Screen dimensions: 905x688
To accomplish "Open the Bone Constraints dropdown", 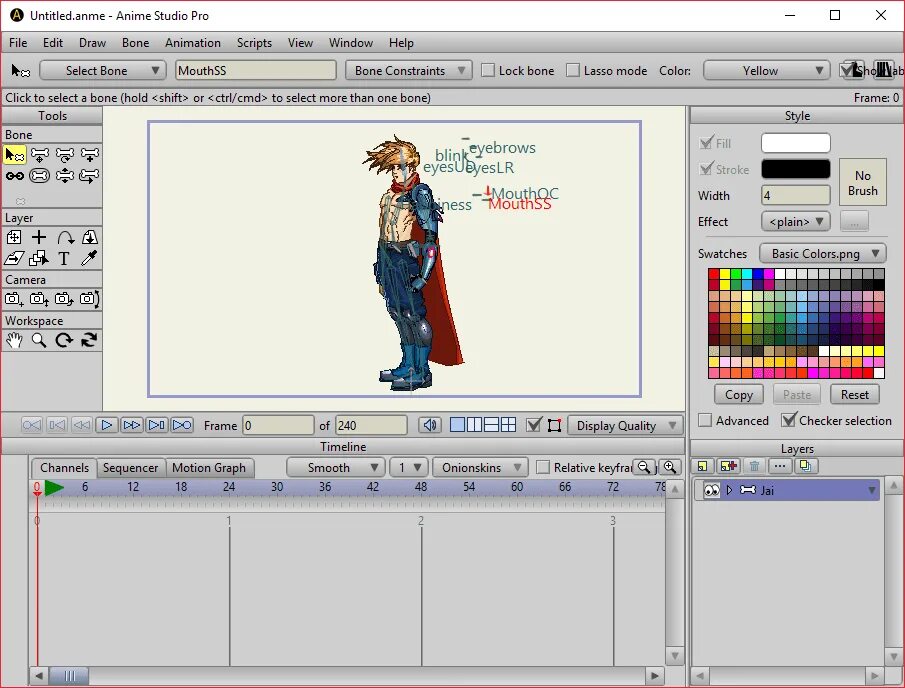I will 408,71.
